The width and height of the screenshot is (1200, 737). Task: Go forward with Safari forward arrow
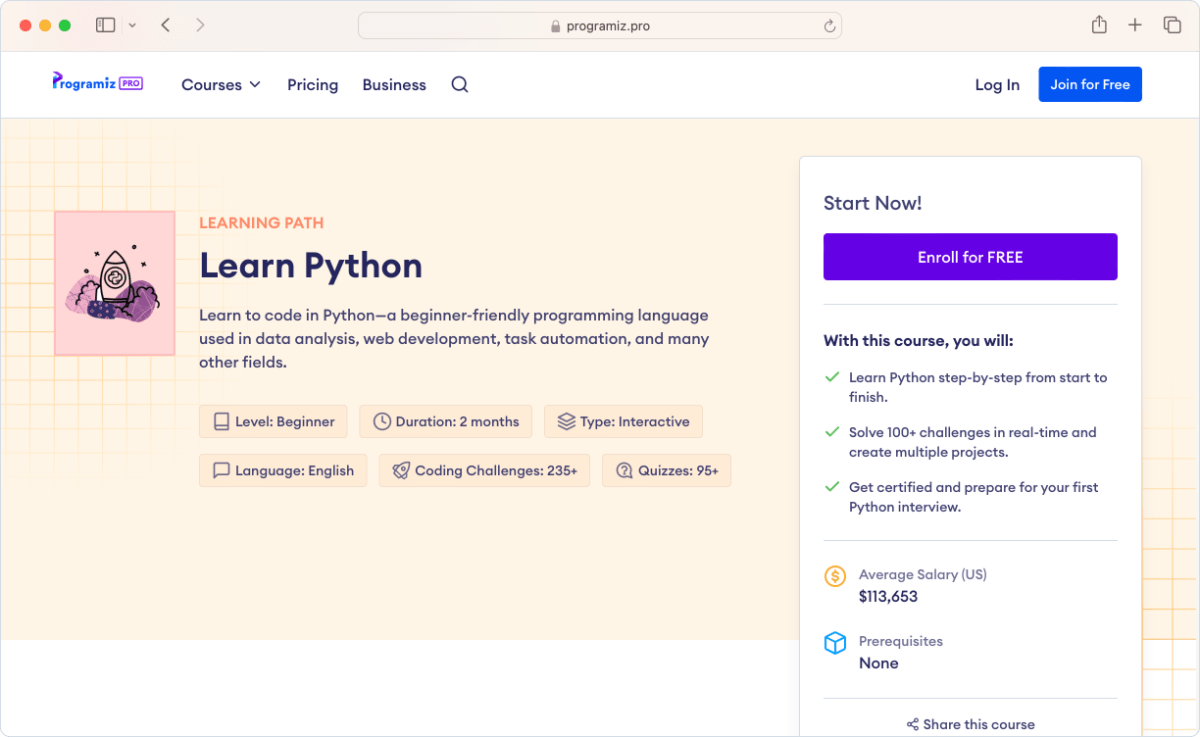(200, 25)
